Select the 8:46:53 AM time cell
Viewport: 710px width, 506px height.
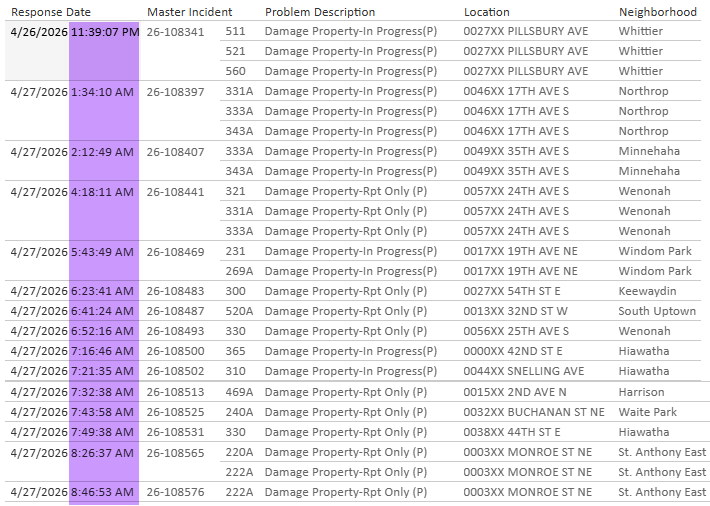[102, 492]
